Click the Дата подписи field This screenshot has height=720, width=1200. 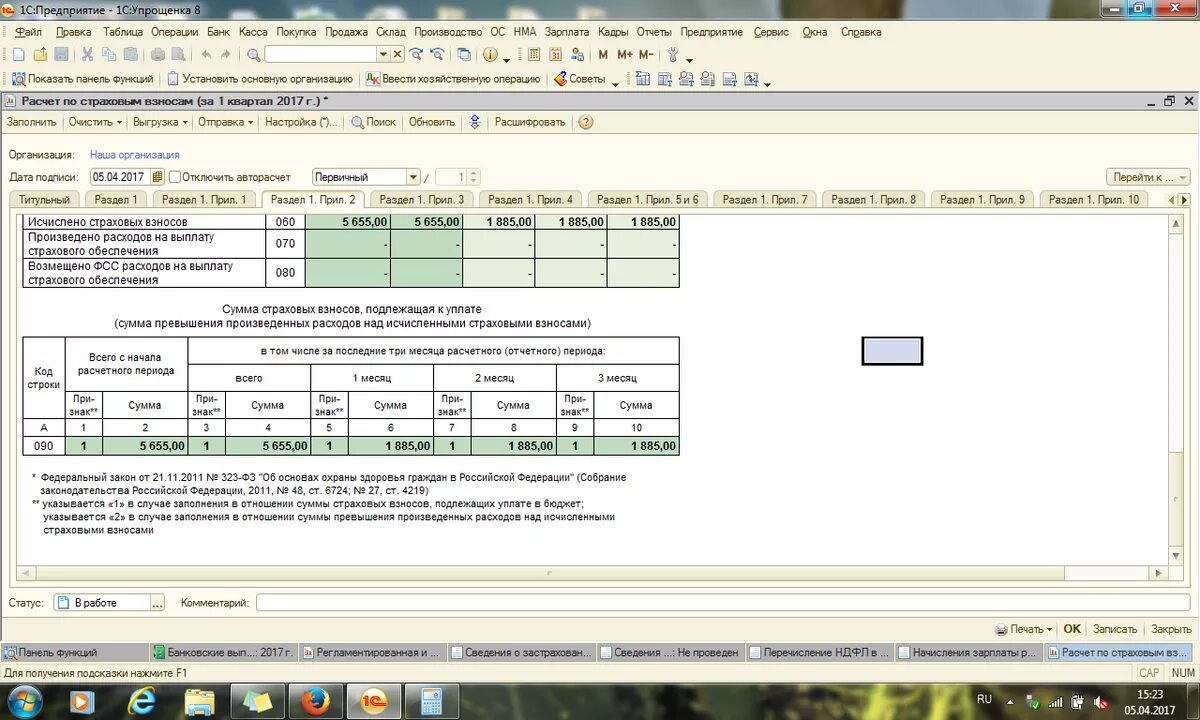click(119, 177)
